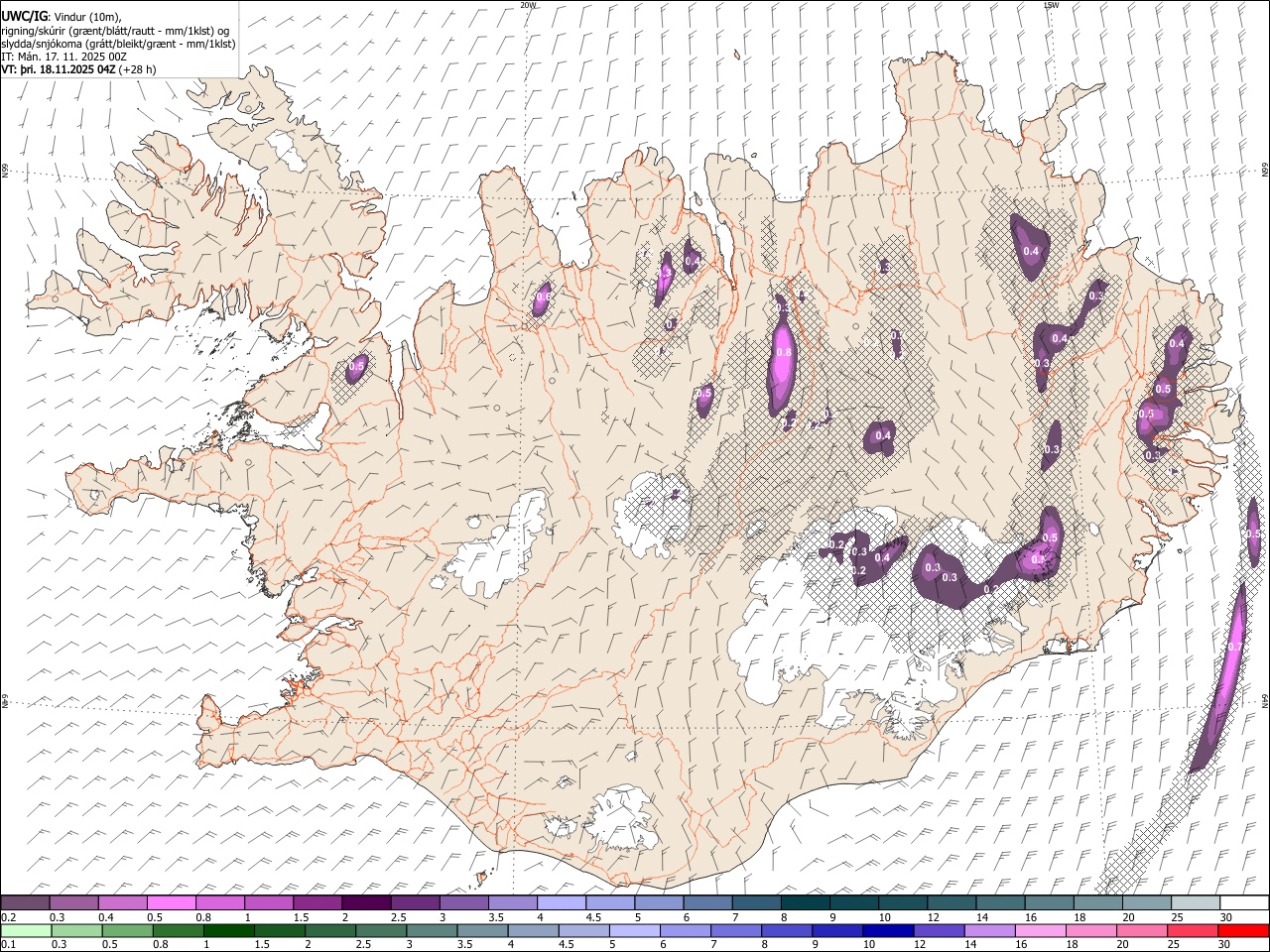Click the '0.6' value label on the map
The width and height of the screenshot is (1270, 952).
coord(543,297)
